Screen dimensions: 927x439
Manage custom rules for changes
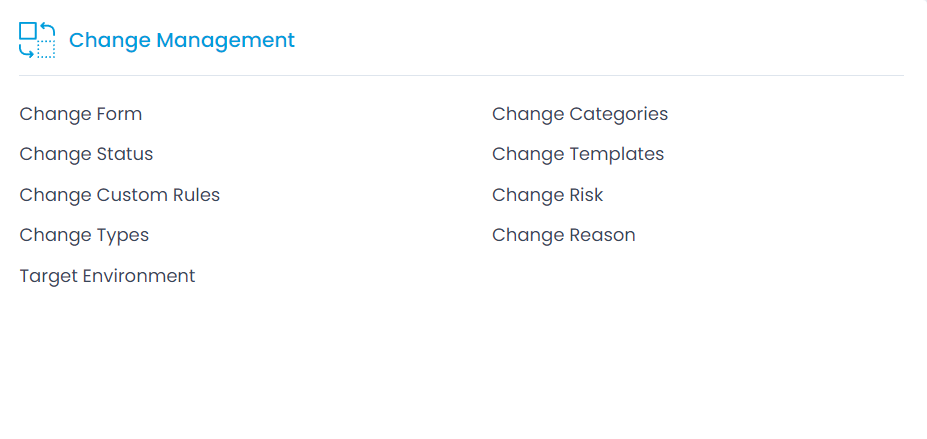coord(120,195)
